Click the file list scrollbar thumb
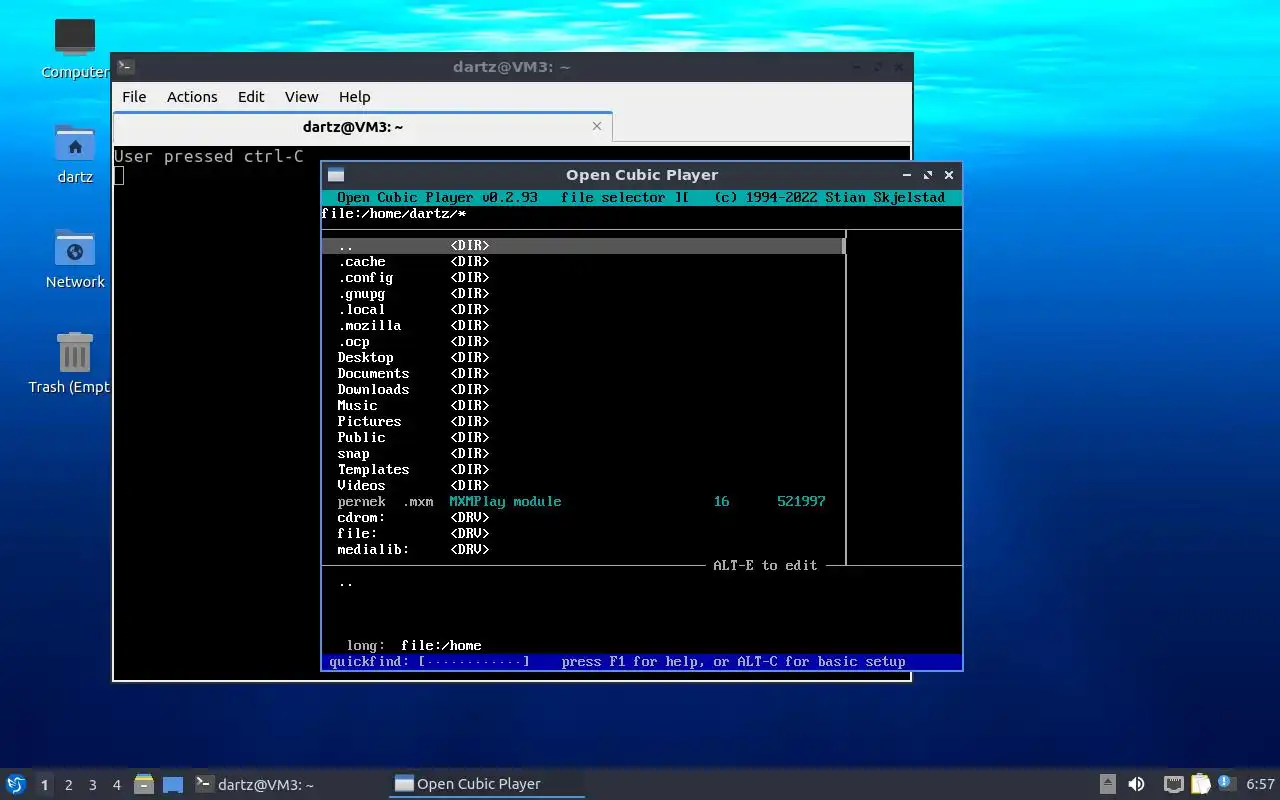 [845, 246]
